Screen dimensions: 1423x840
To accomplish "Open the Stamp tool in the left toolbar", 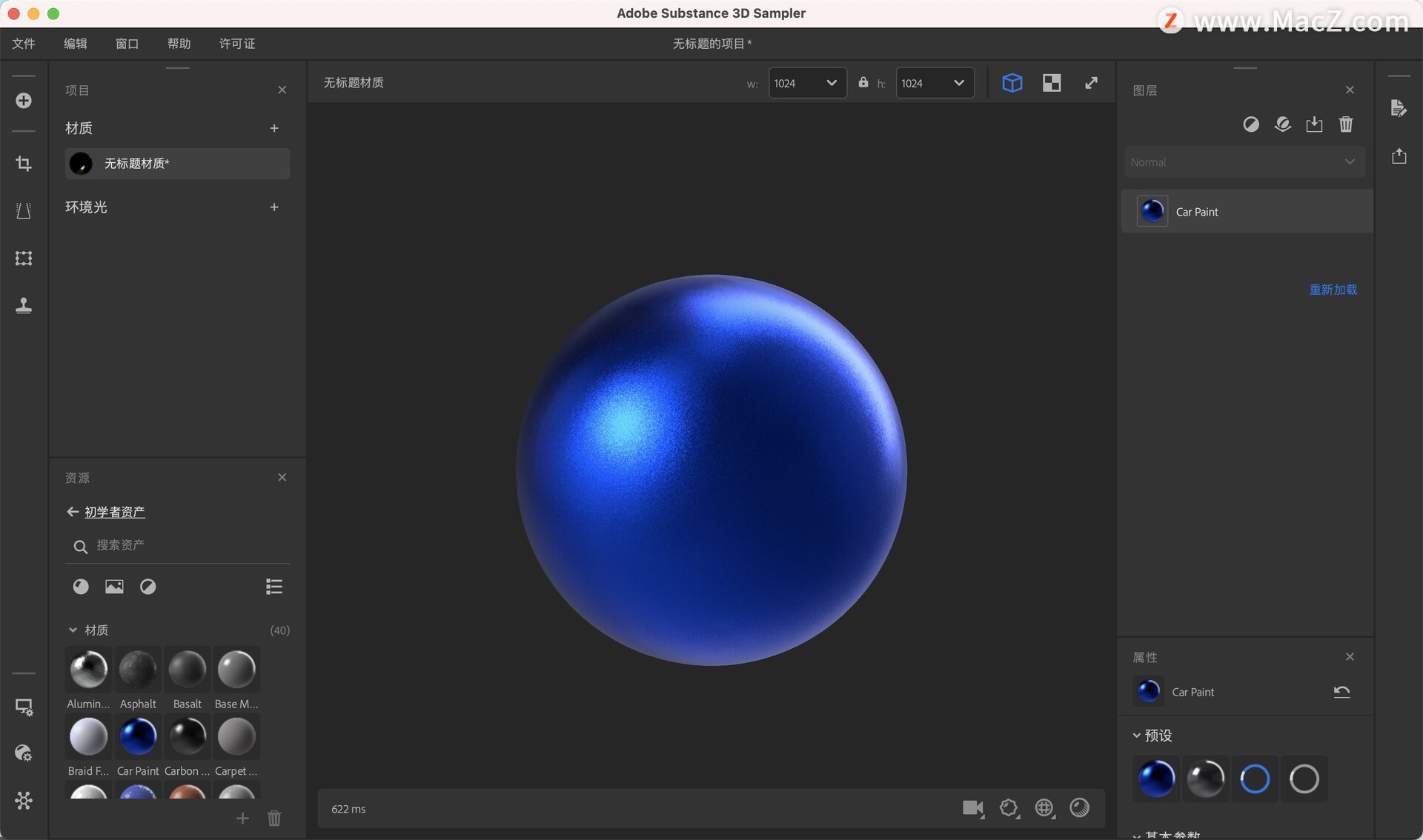I will click(23, 306).
